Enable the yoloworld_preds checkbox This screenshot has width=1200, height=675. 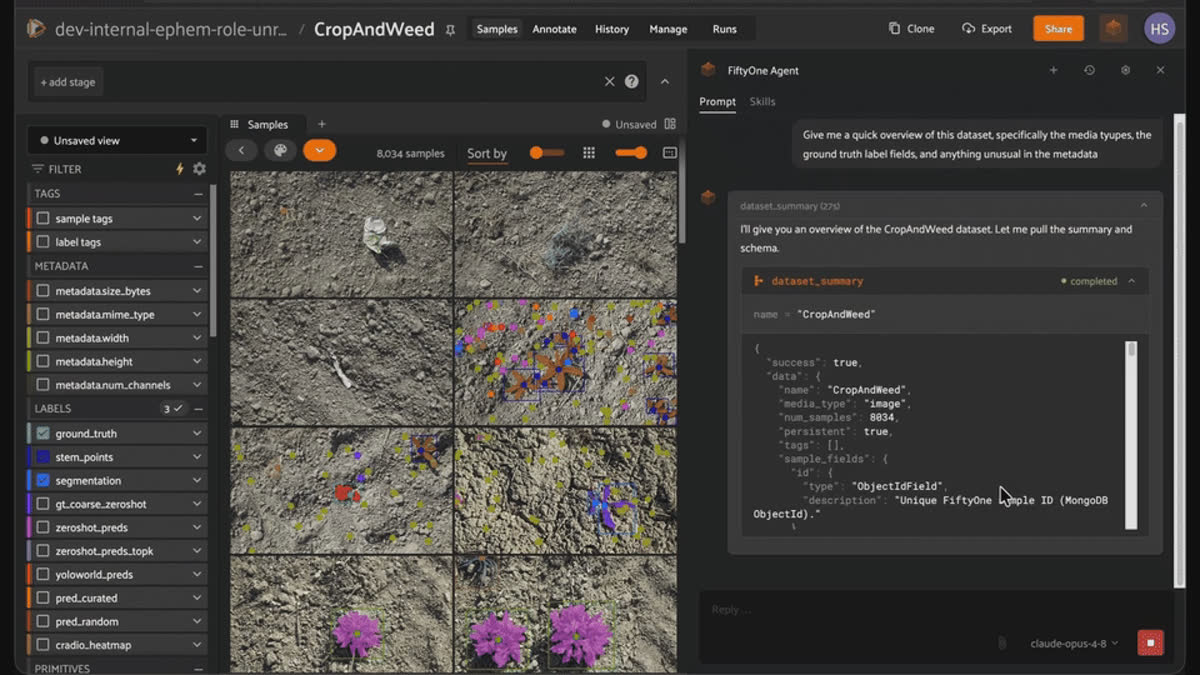43,574
